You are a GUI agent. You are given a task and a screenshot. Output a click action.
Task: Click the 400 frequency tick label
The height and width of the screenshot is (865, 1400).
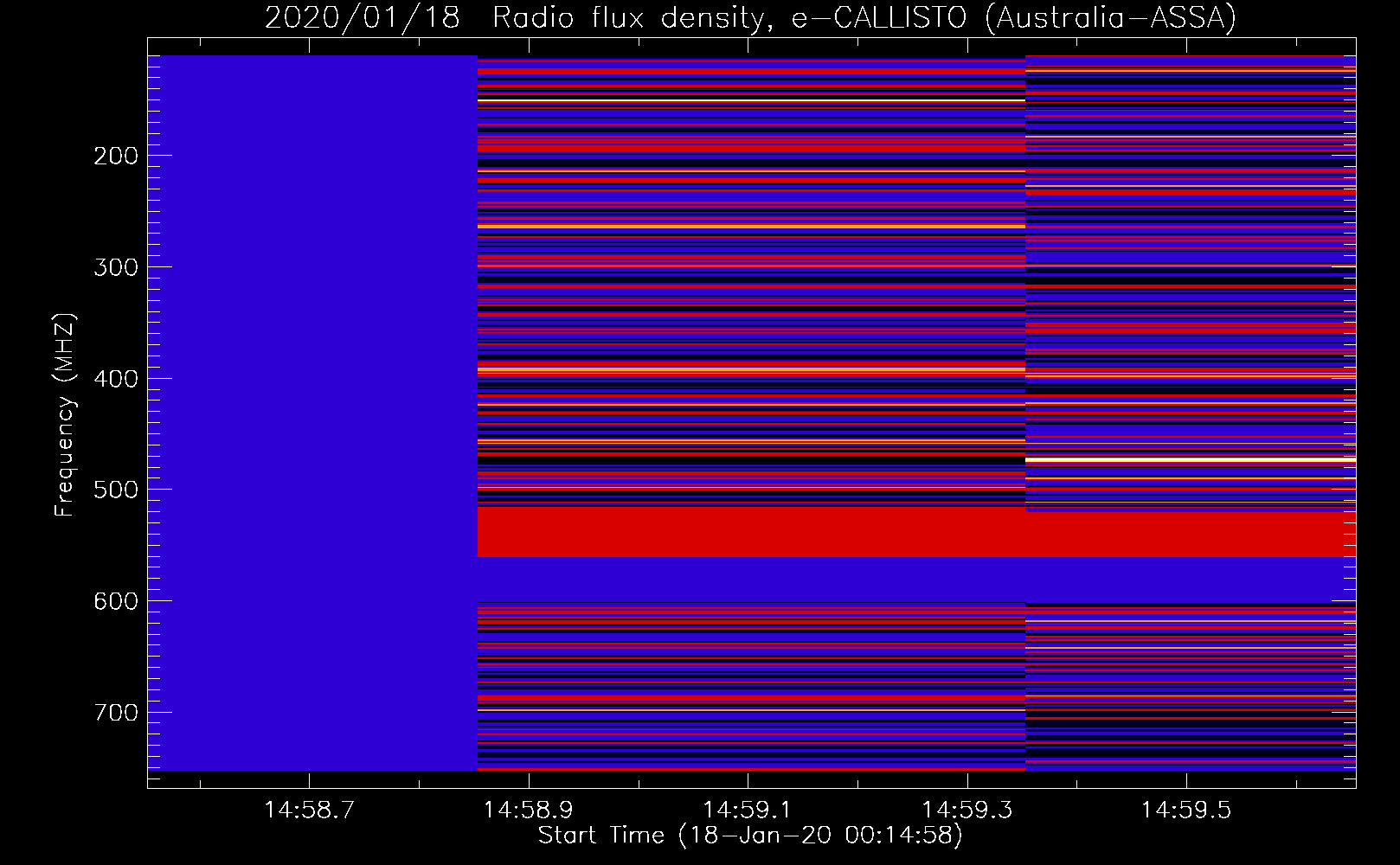coord(116,379)
